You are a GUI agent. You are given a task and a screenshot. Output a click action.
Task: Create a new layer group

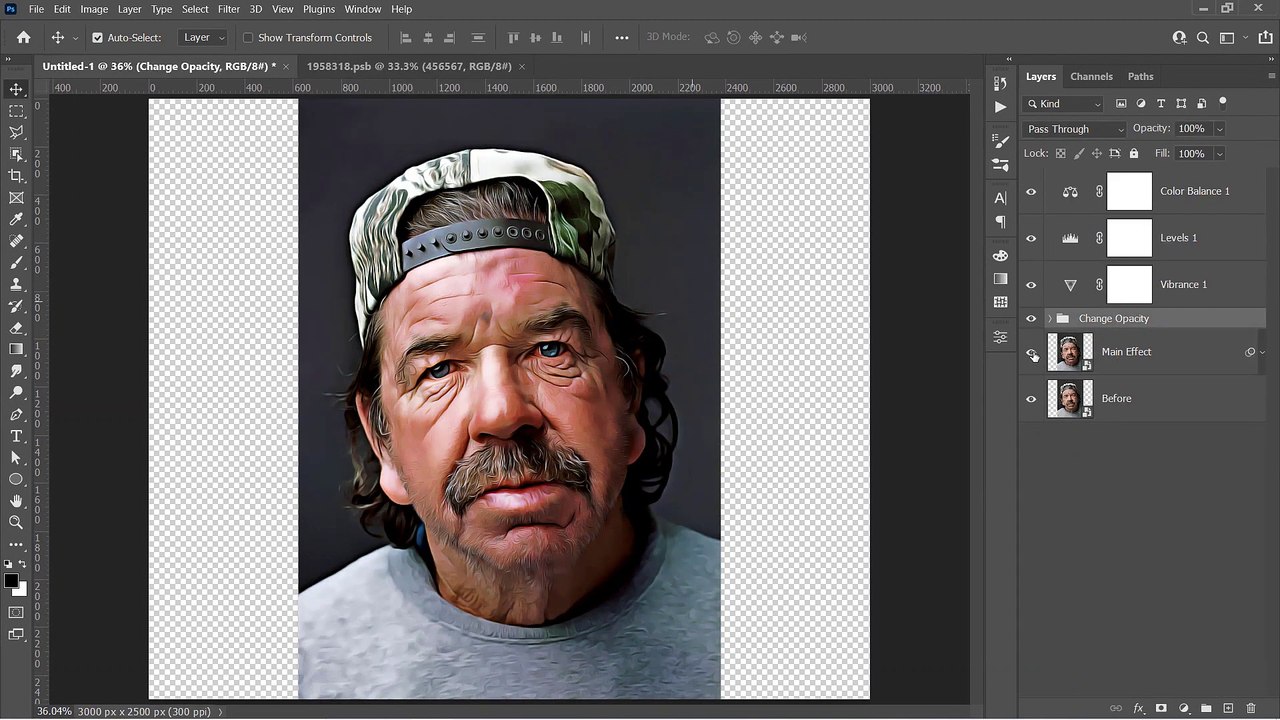pyautogui.click(x=1206, y=708)
